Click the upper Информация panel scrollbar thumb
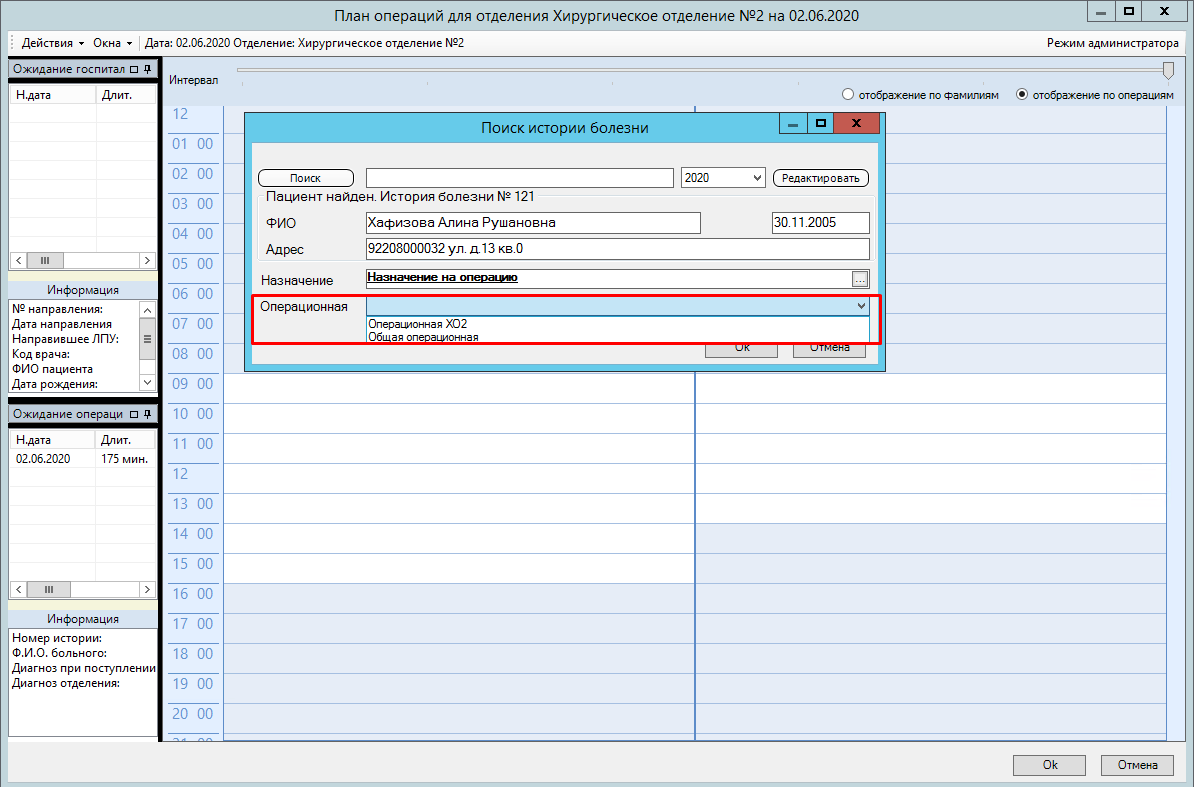 pyautogui.click(x=148, y=339)
